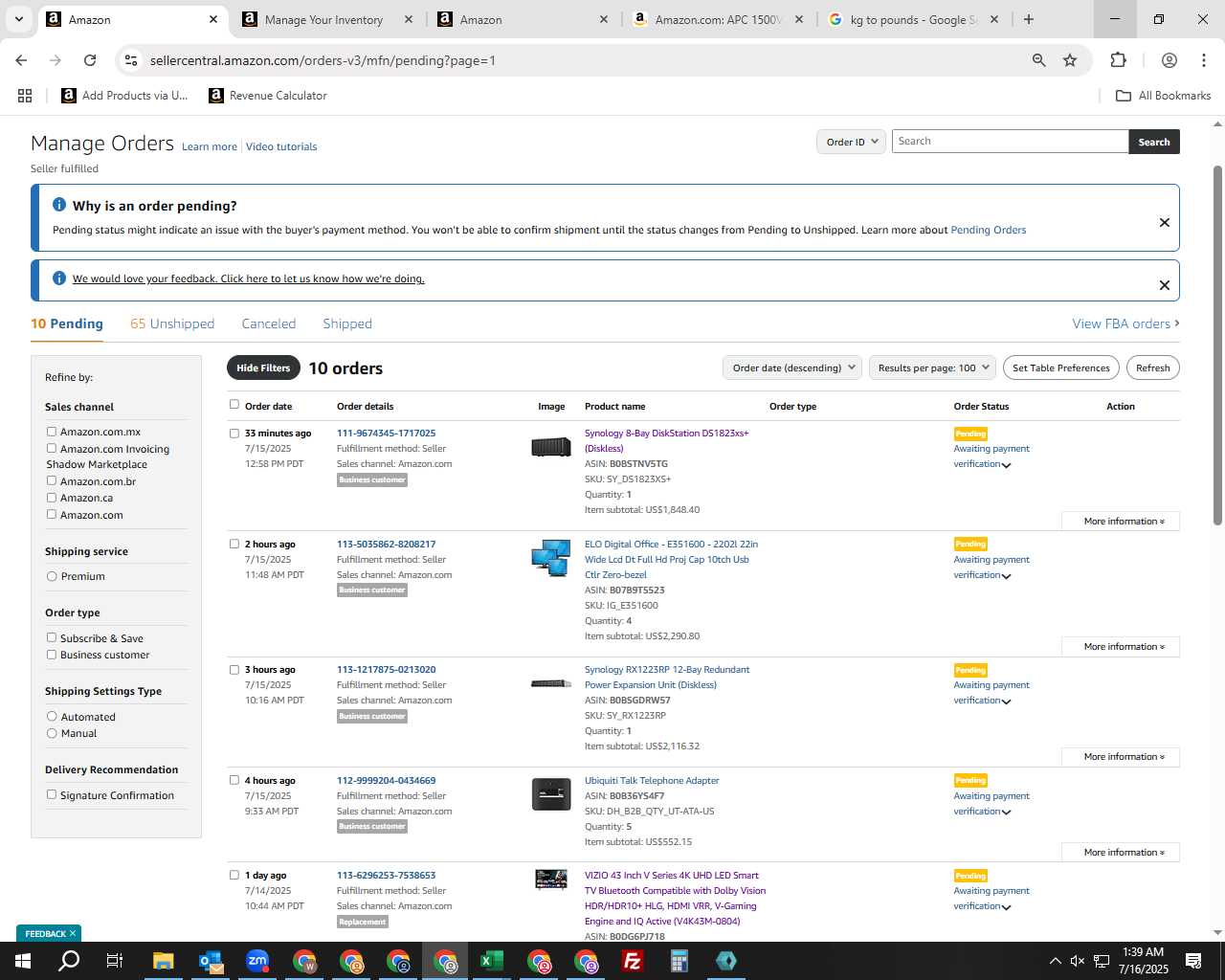Toggle the Amazon.com.br filter checkbox

(52, 480)
